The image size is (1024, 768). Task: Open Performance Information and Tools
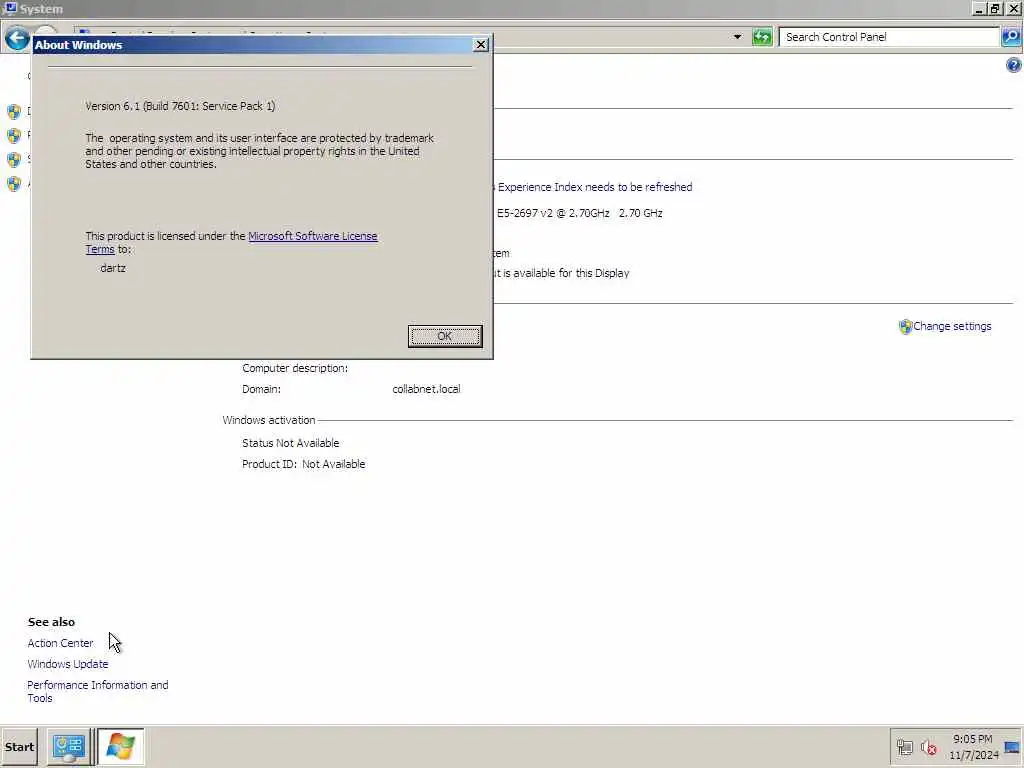point(98,691)
